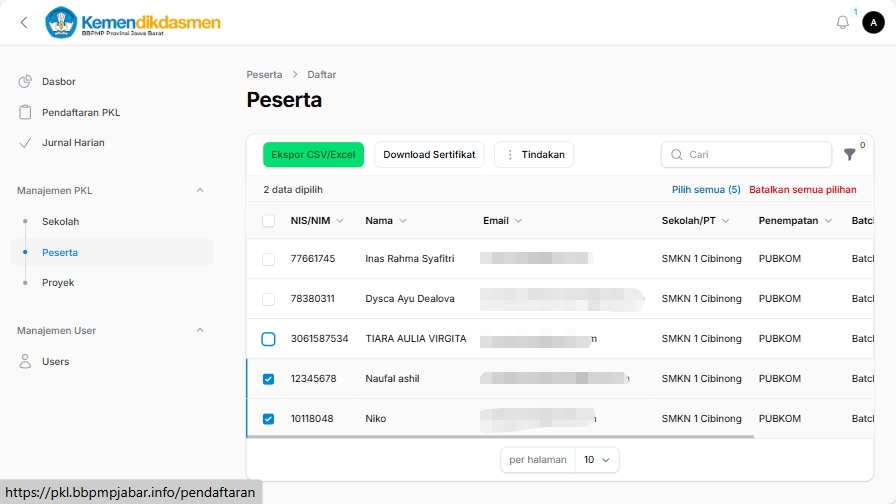This screenshot has height=504, width=896.
Task: Click the Users person icon
Action: (x=25, y=361)
